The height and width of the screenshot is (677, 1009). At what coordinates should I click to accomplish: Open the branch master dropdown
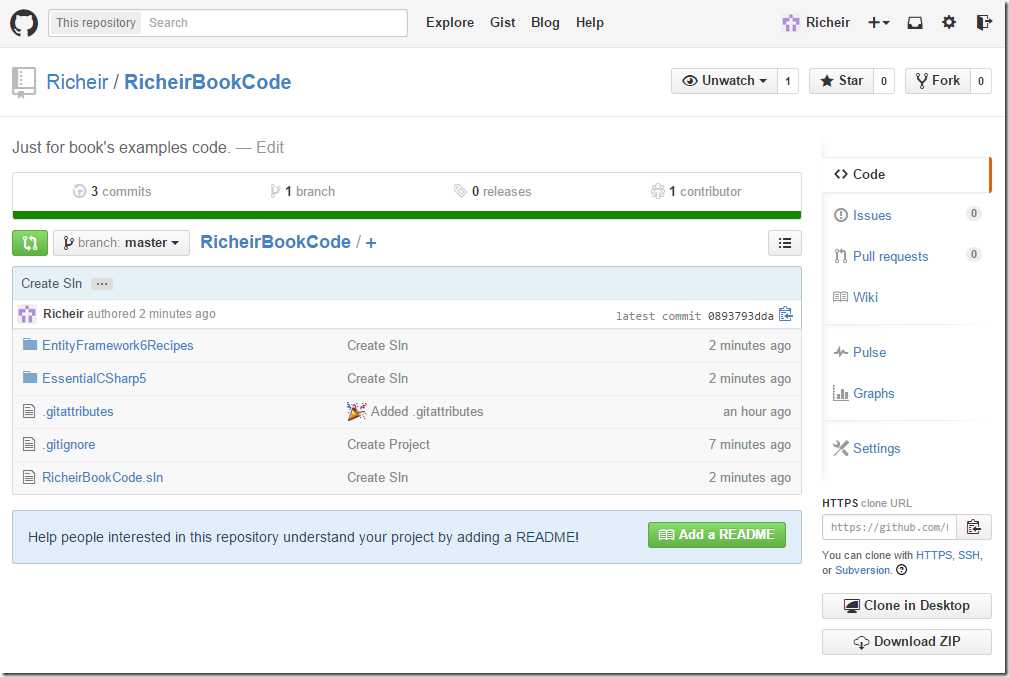(122, 243)
